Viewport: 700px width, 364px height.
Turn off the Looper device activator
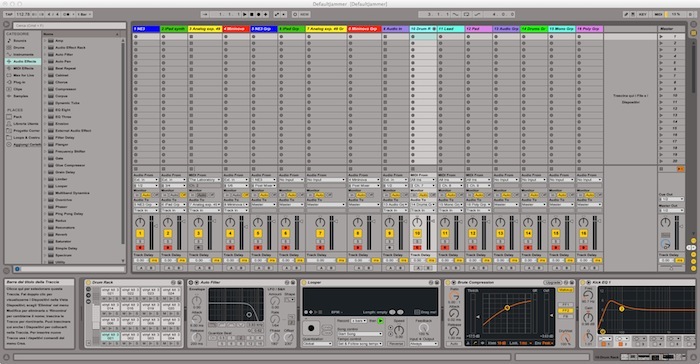(x=303, y=282)
